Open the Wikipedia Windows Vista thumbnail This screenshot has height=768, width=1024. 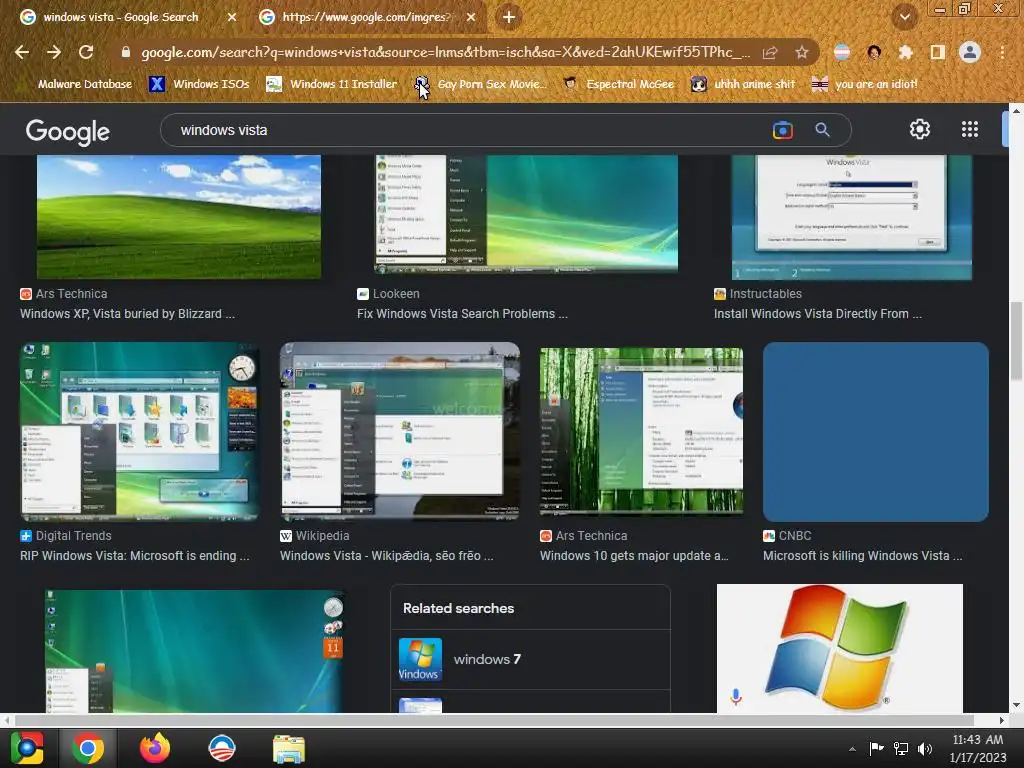click(400, 432)
